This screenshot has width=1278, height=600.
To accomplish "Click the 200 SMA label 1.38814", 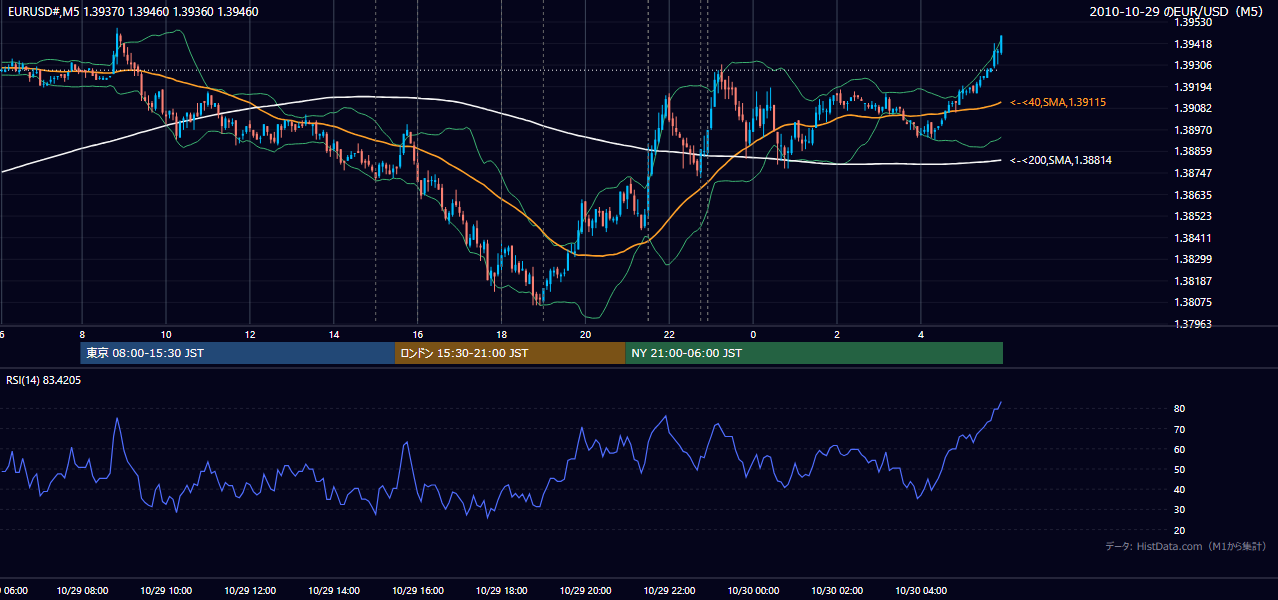I will coord(1061,160).
